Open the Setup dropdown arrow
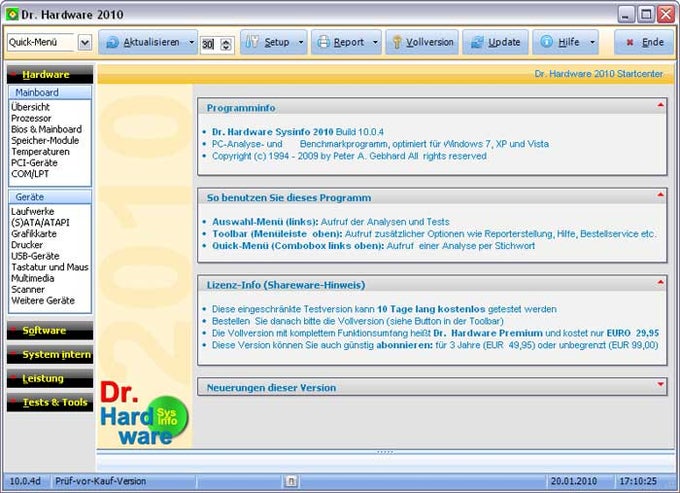Image resolution: width=680 pixels, height=493 pixels. tap(301, 42)
